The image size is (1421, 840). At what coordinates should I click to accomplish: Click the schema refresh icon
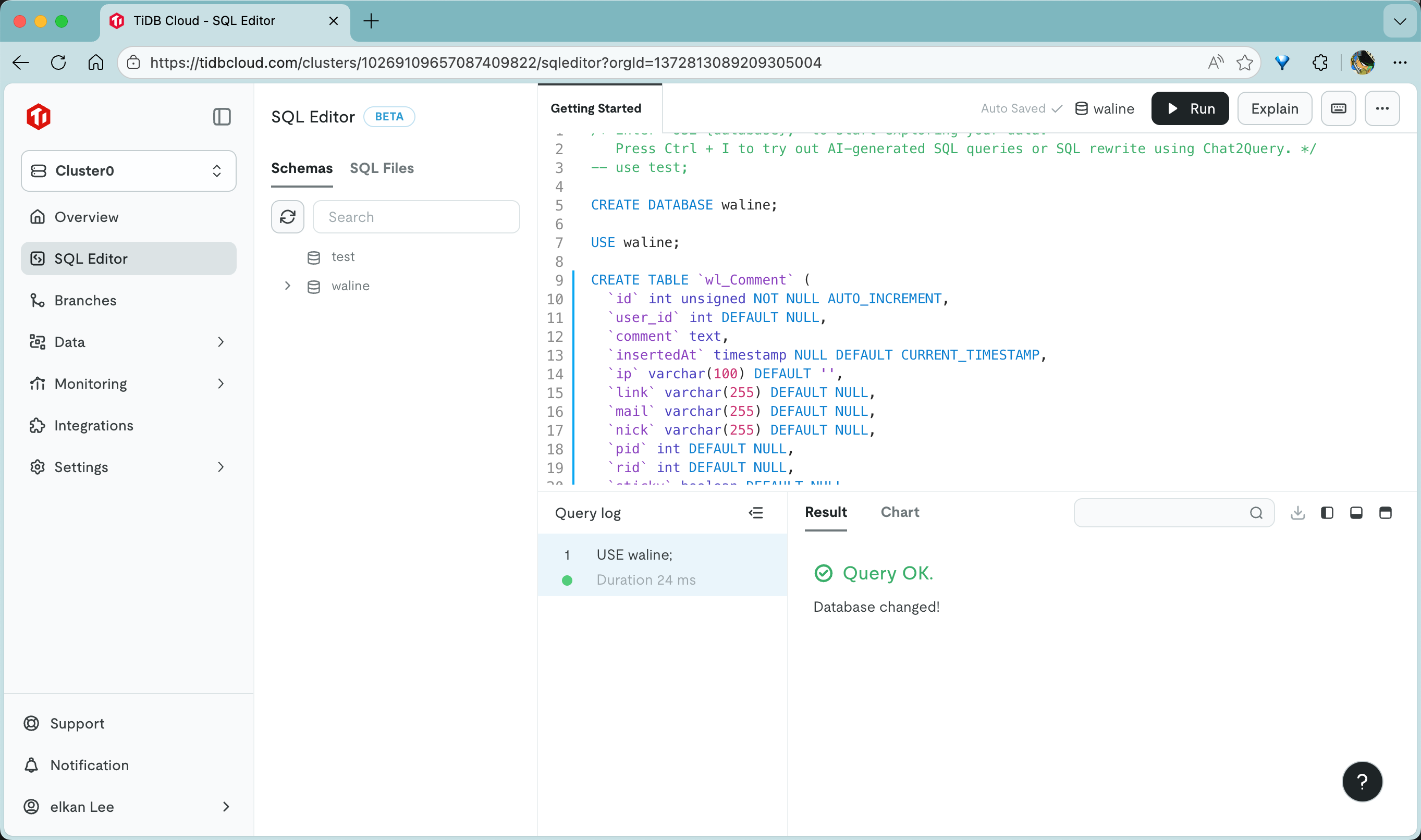(x=288, y=217)
